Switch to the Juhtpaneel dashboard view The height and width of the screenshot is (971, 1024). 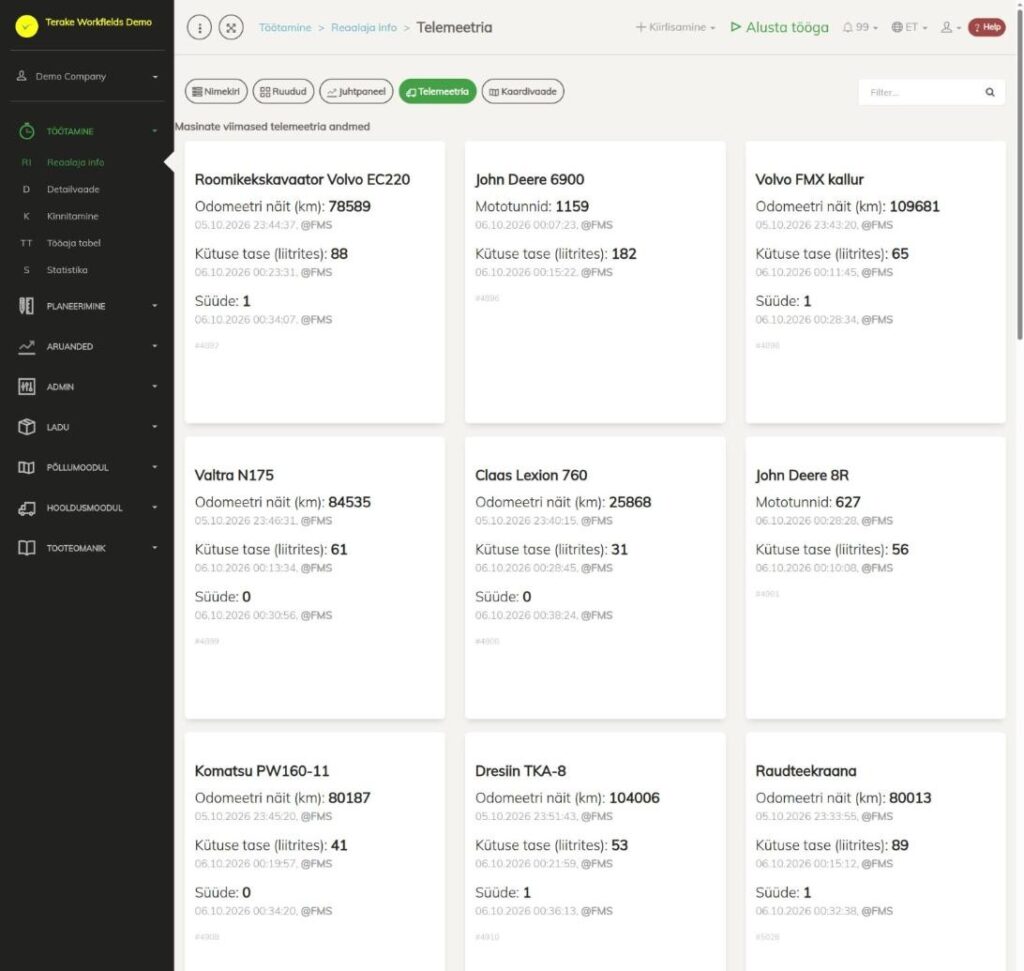coord(357,91)
